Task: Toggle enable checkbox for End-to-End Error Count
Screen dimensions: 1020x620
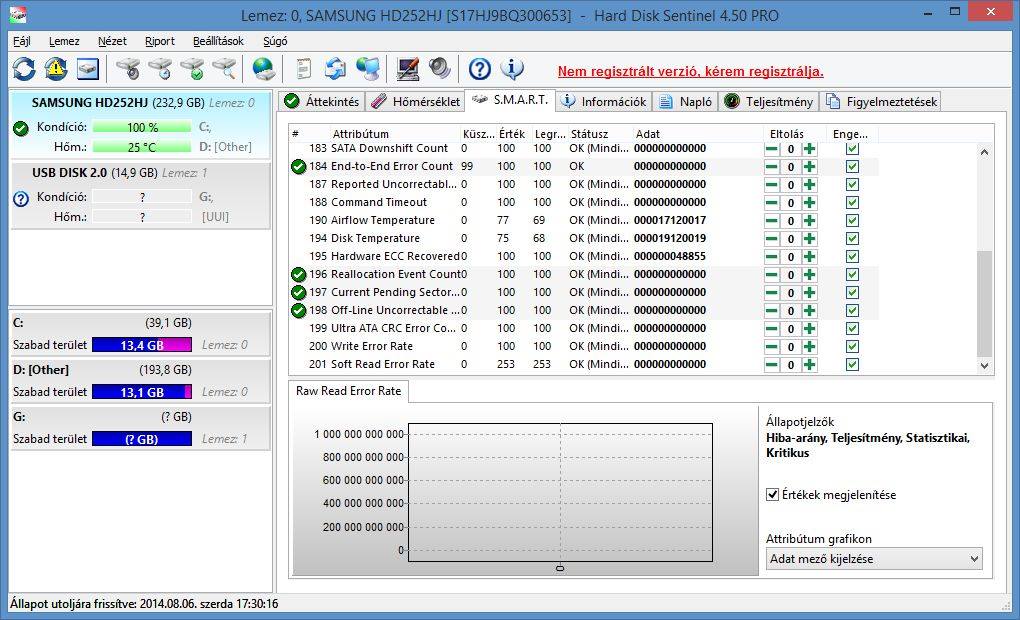Action: click(x=852, y=167)
